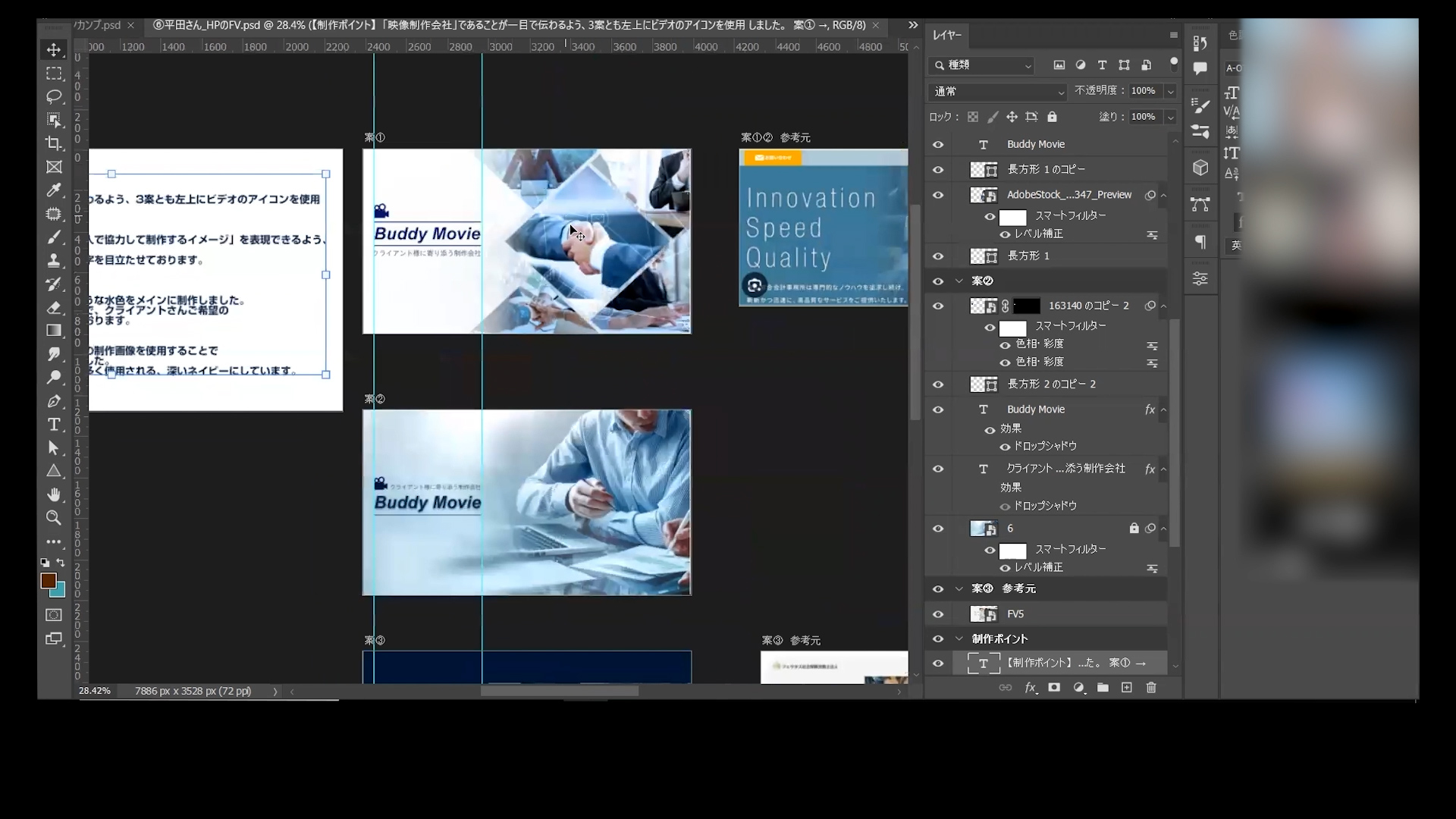
Task: Select the Crop tool
Action: click(54, 143)
